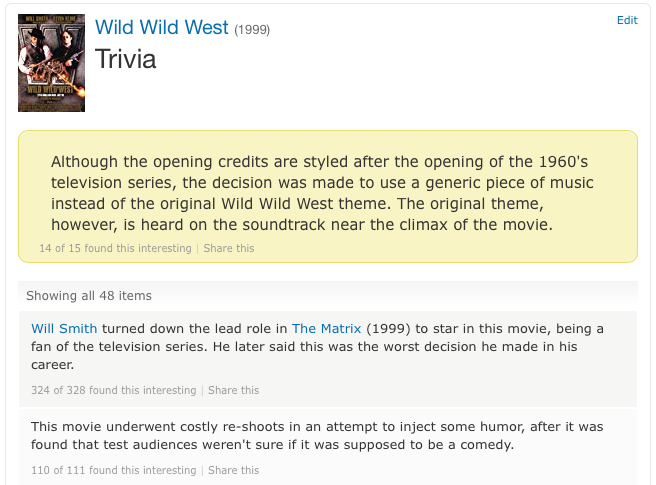Click the (1999) year after The Matrix
The height and width of the screenshot is (485, 656).
pos(388,328)
